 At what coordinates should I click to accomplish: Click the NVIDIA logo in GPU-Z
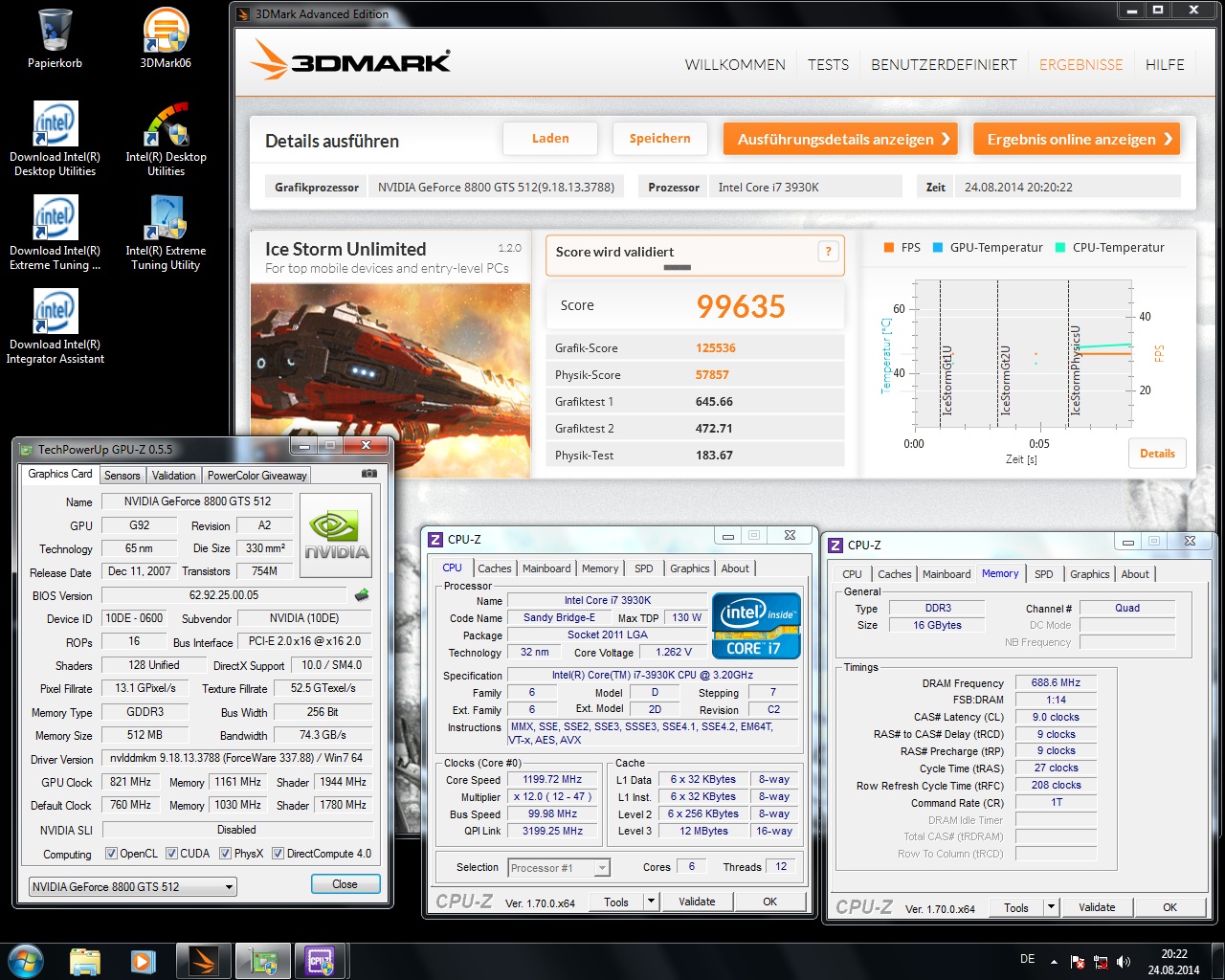336,535
